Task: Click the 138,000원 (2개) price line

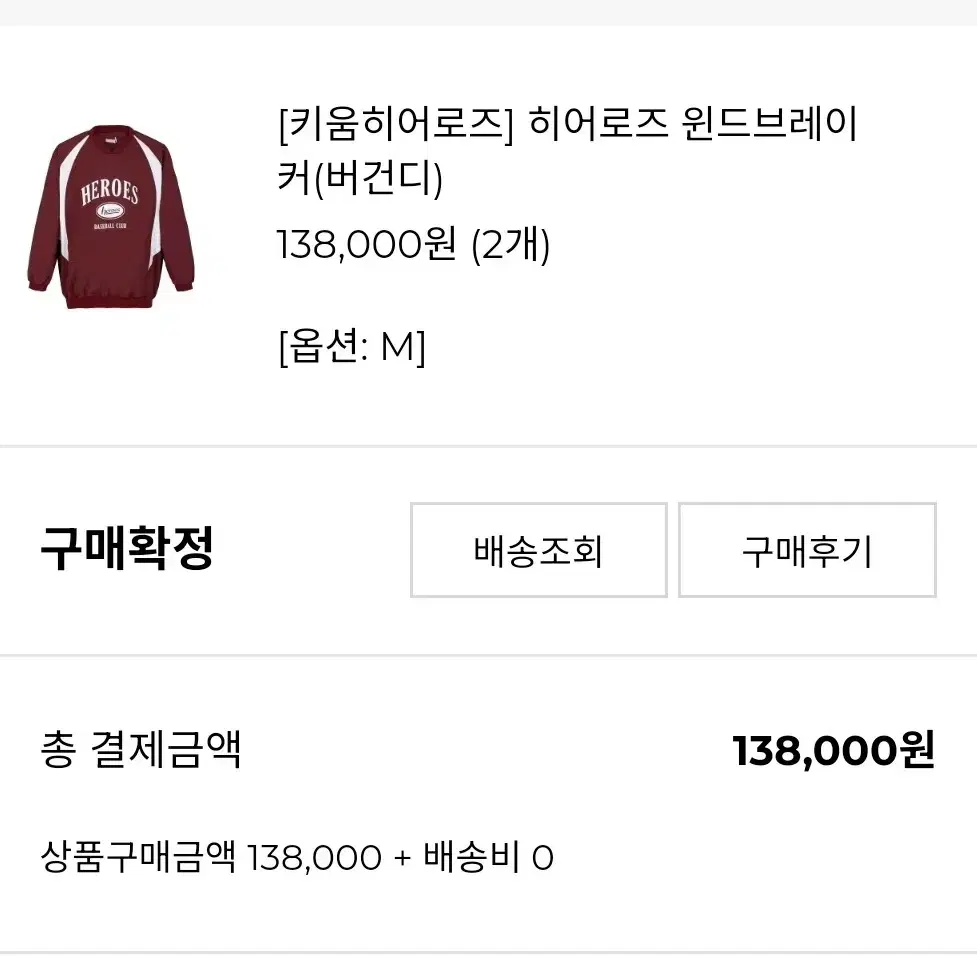Action: click(413, 244)
